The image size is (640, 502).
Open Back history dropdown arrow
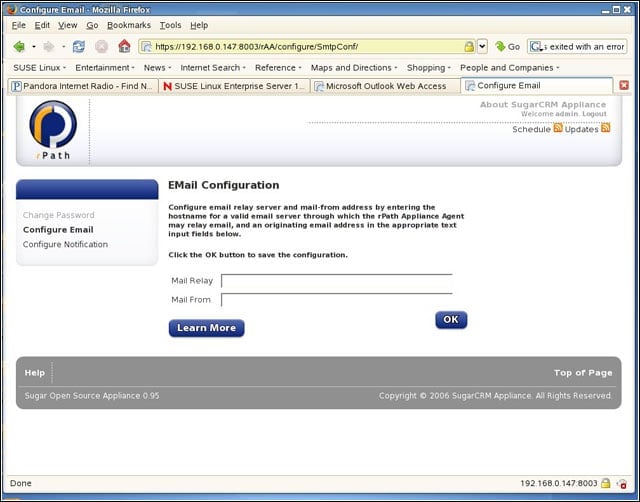pyautogui.click(x=34, y=47)
